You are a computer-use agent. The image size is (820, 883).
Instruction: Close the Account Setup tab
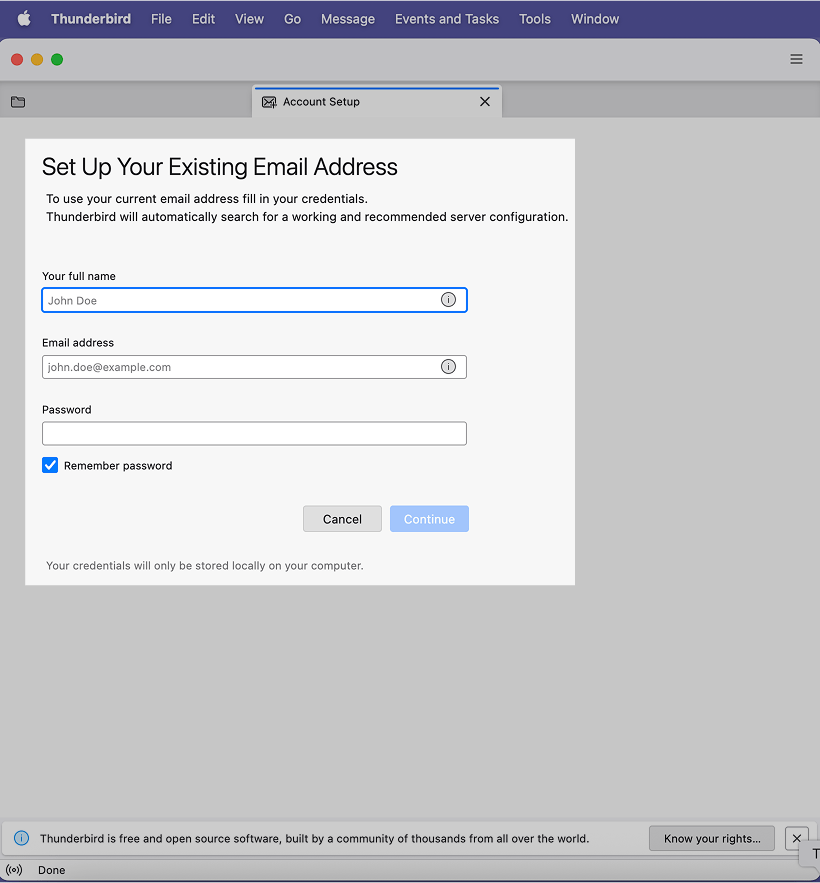[485, 102]
